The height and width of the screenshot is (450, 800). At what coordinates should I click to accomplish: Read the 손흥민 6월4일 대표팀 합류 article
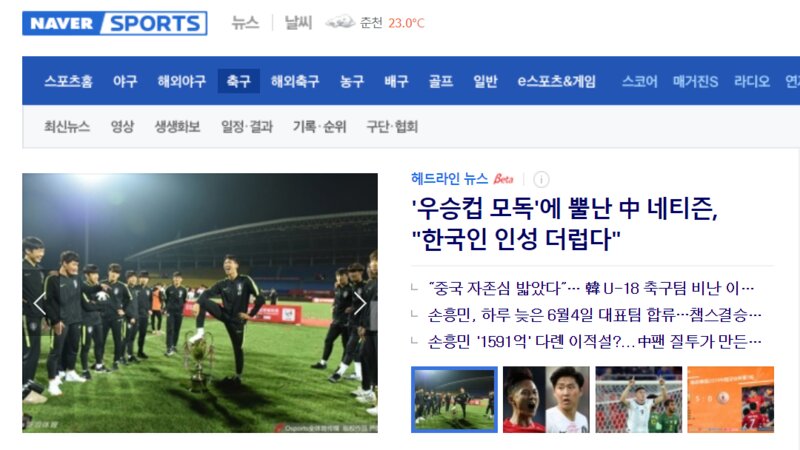point(594,315)
